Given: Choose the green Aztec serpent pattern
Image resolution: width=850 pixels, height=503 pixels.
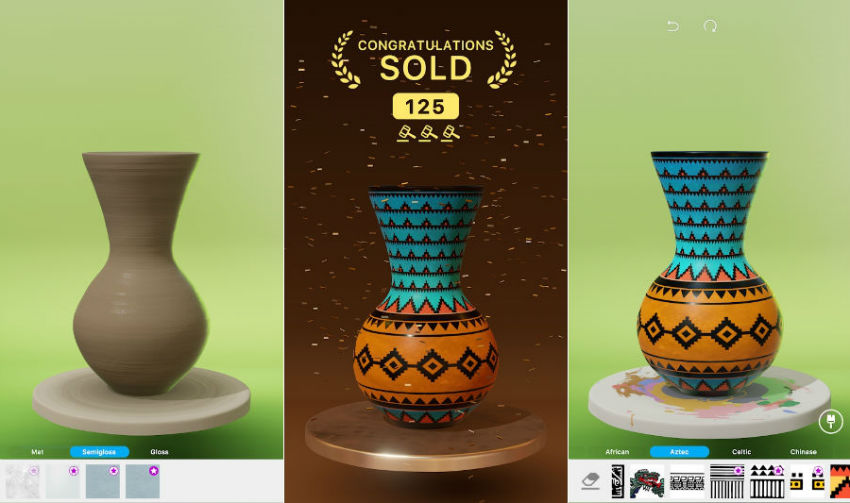Looking at the screenshot, I should 647,481.
